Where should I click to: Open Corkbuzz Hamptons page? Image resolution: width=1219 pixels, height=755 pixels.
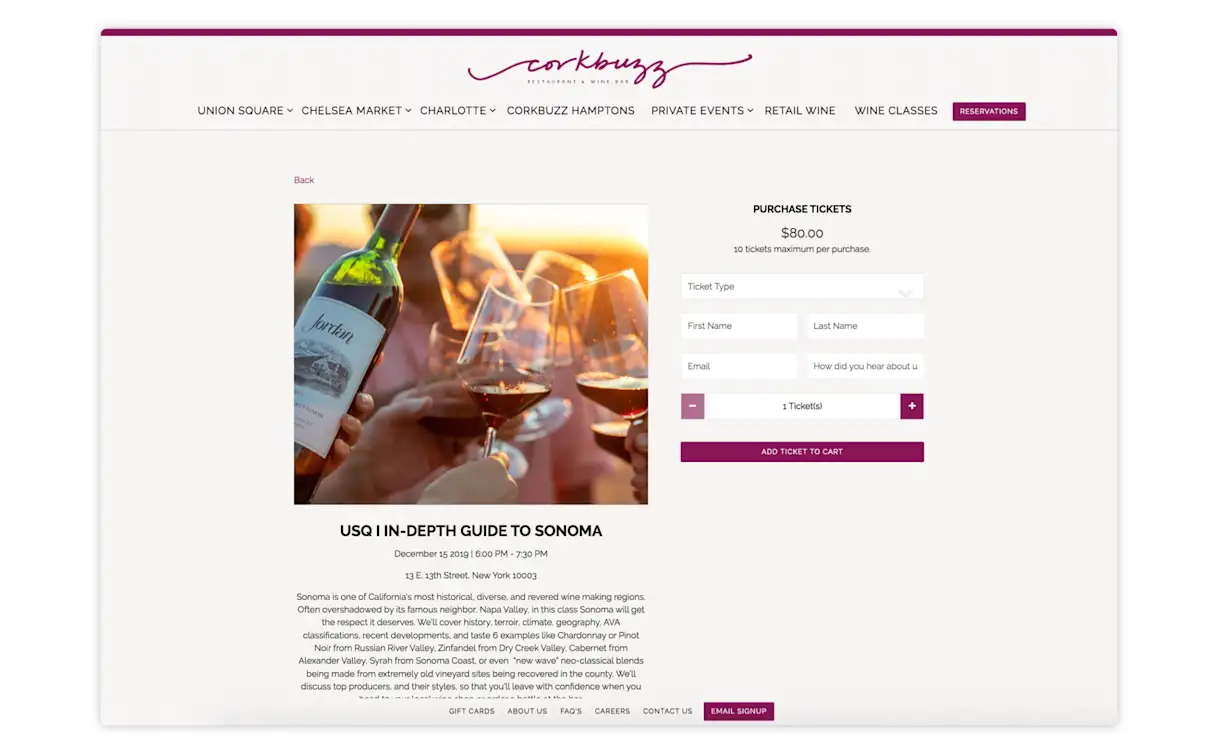571,111
